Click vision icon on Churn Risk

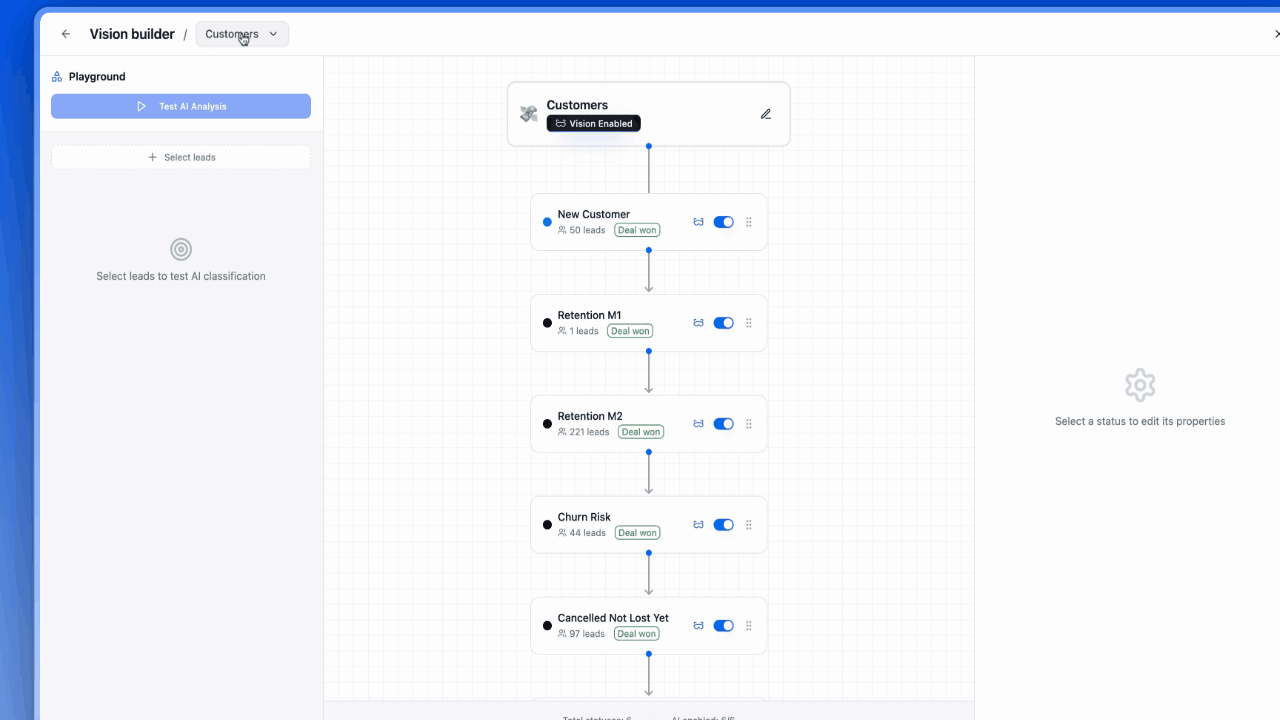pyautogui.click(x=698, y=525)
